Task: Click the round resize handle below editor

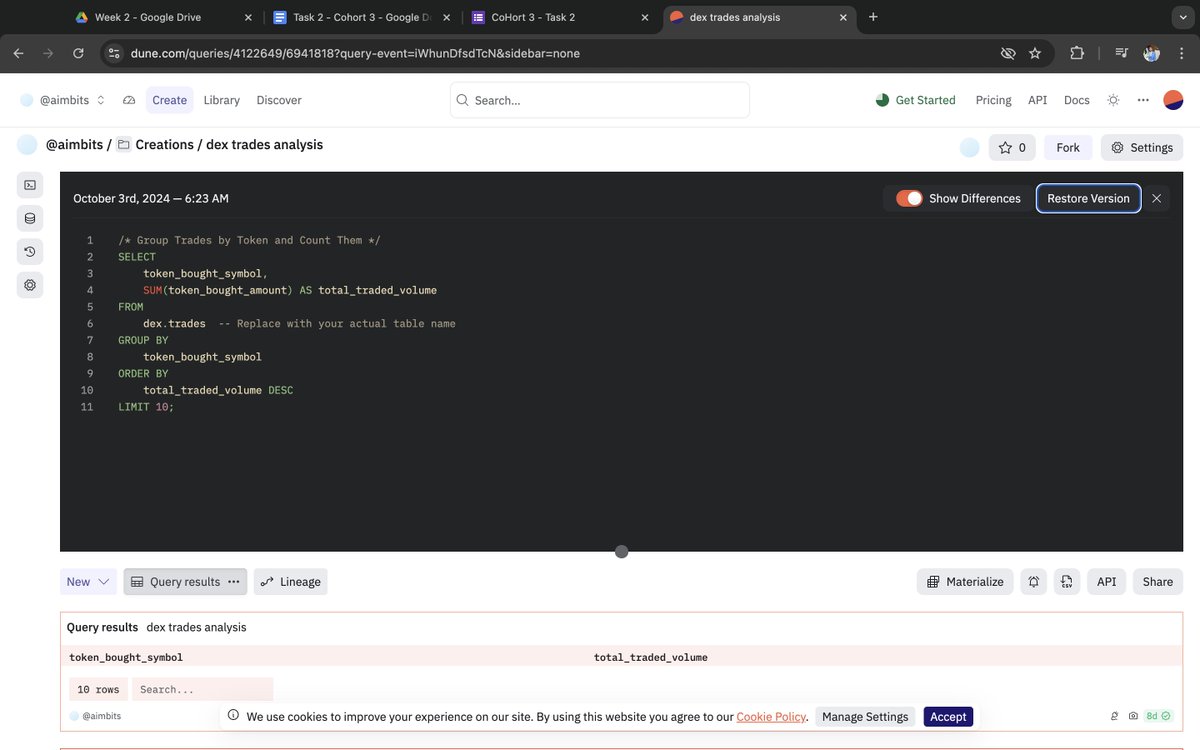Action: pos(621,552)
